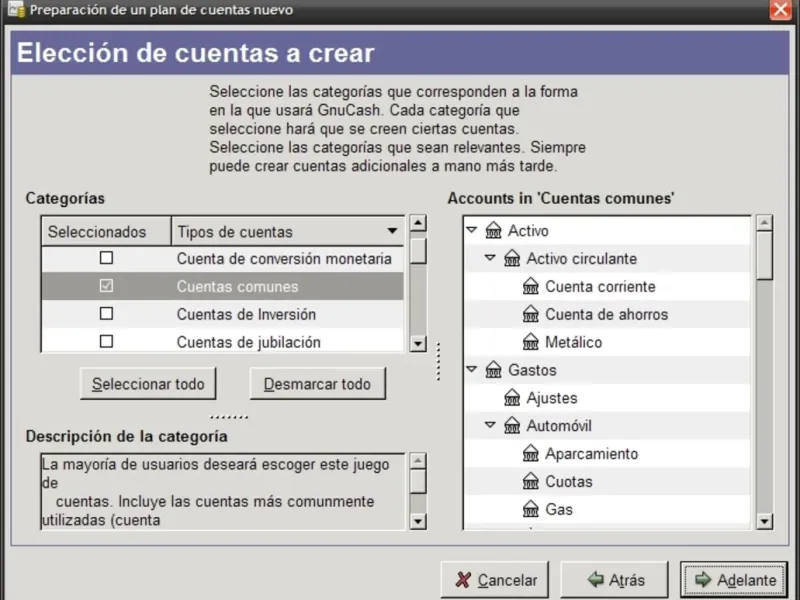This screenshot has height=600, width=800.
Task: Select the Cuentas de jubilación row text
Action: point(248,342)
